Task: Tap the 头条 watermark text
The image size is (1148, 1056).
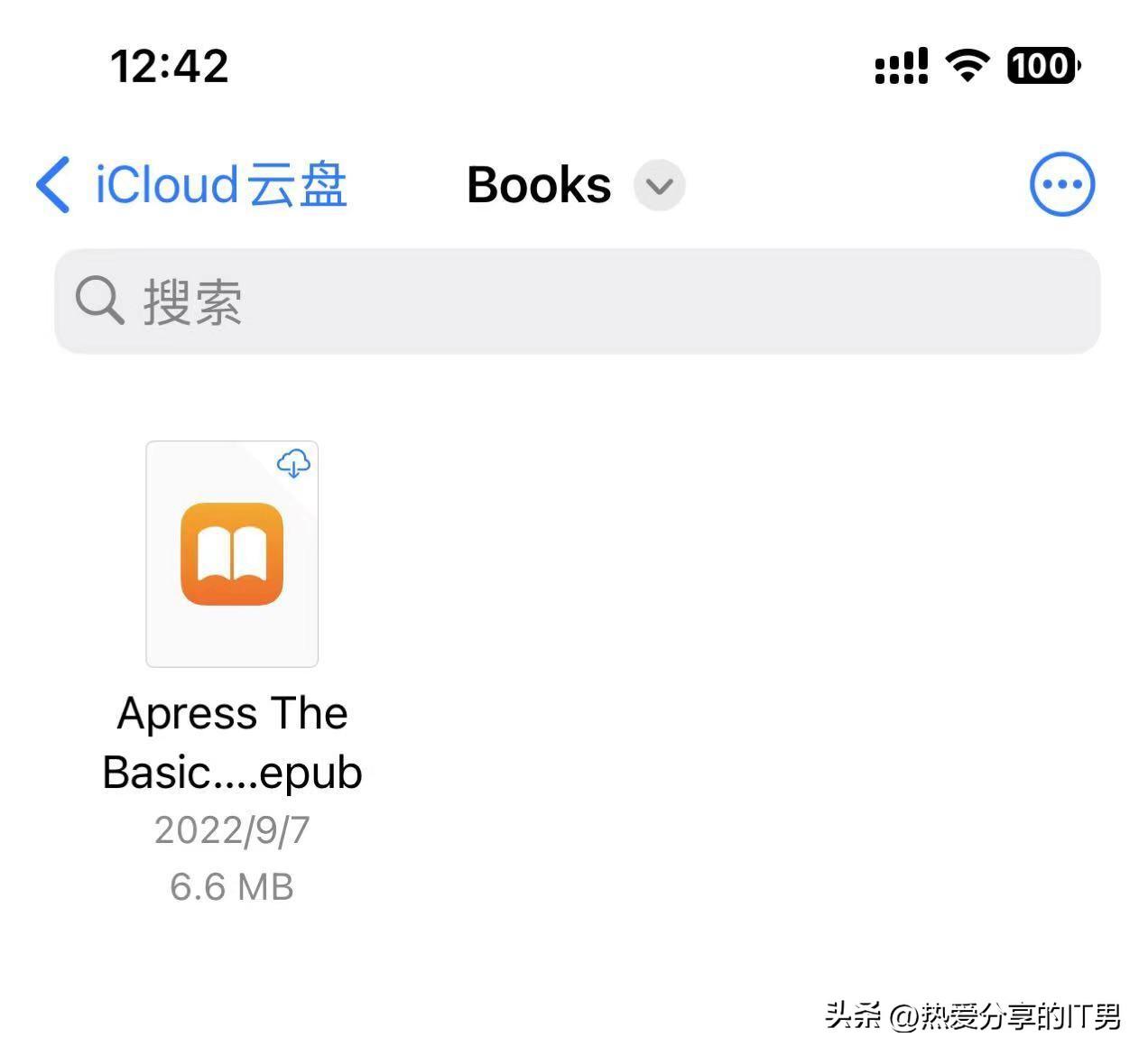Action: [853, 1015]
